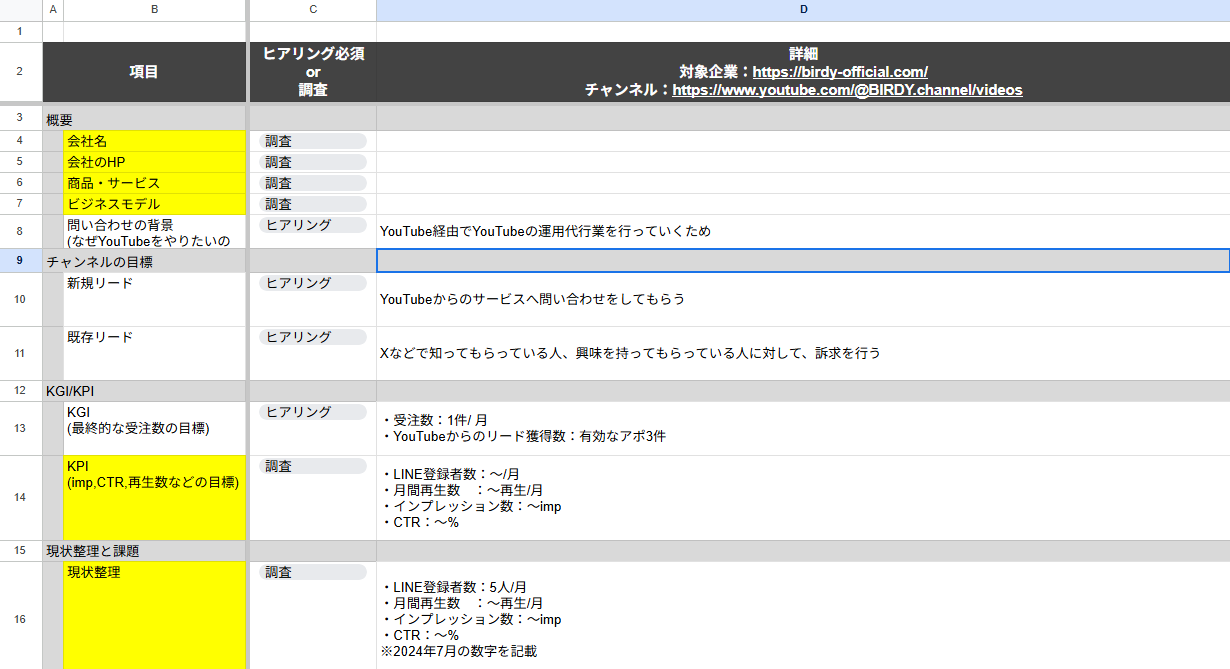The image size is (1230, 669).
Task: Select the チャンネルの目標 section cell
Action: 144,261
